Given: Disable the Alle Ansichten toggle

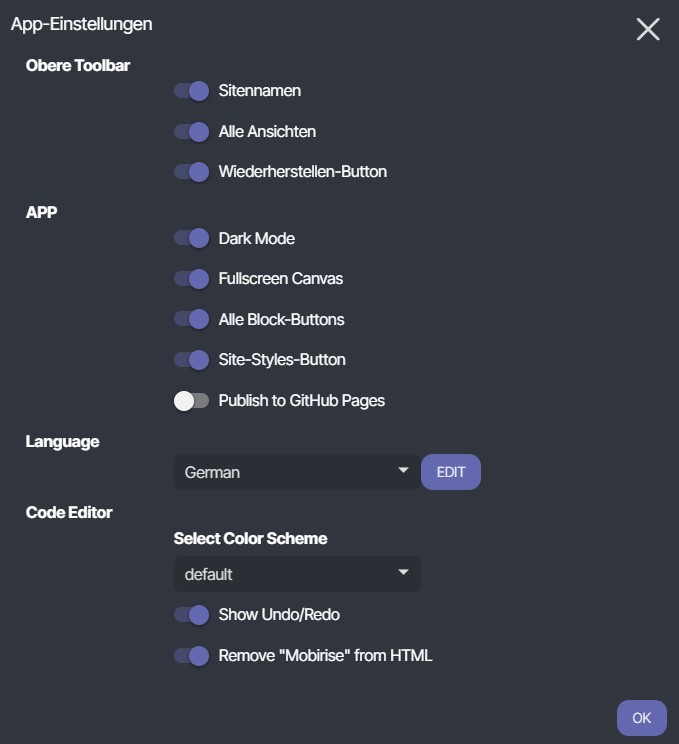Looking at the screenshot, I should 191,131.
